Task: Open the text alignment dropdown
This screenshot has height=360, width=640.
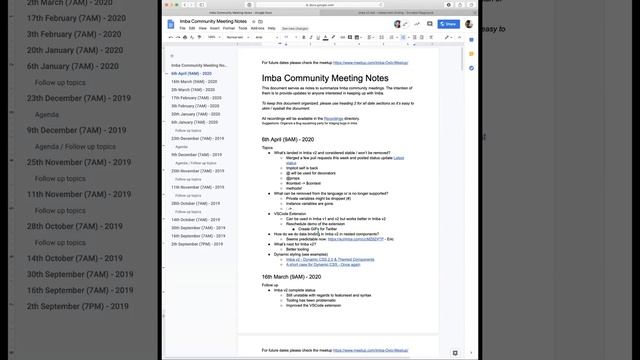Action: coord(371,37)
